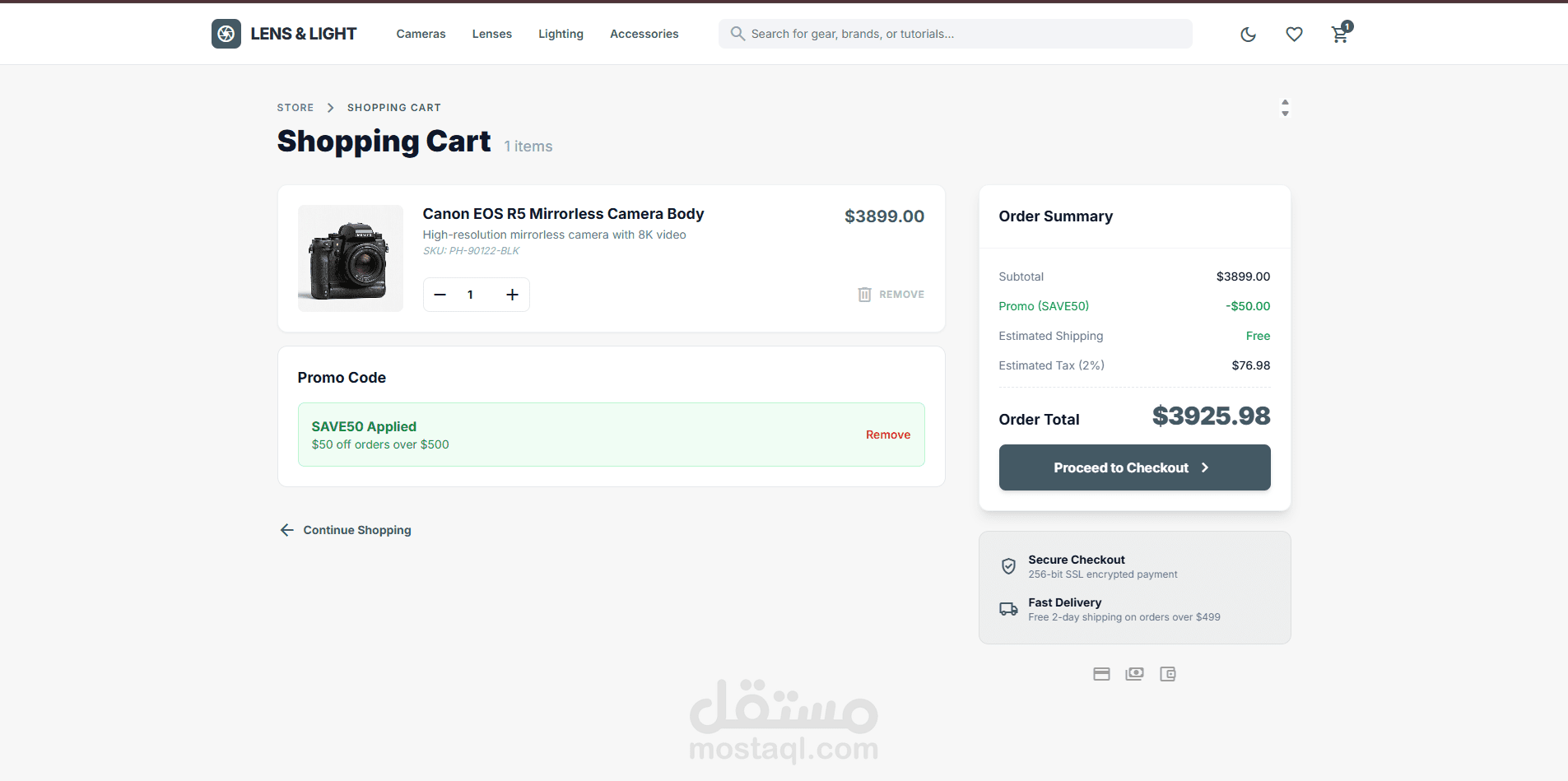Image resolution: width=1568 pixels, height=781 pixels.
Task: Click the $76.98 tax amount
Action: click(1250, 365)
